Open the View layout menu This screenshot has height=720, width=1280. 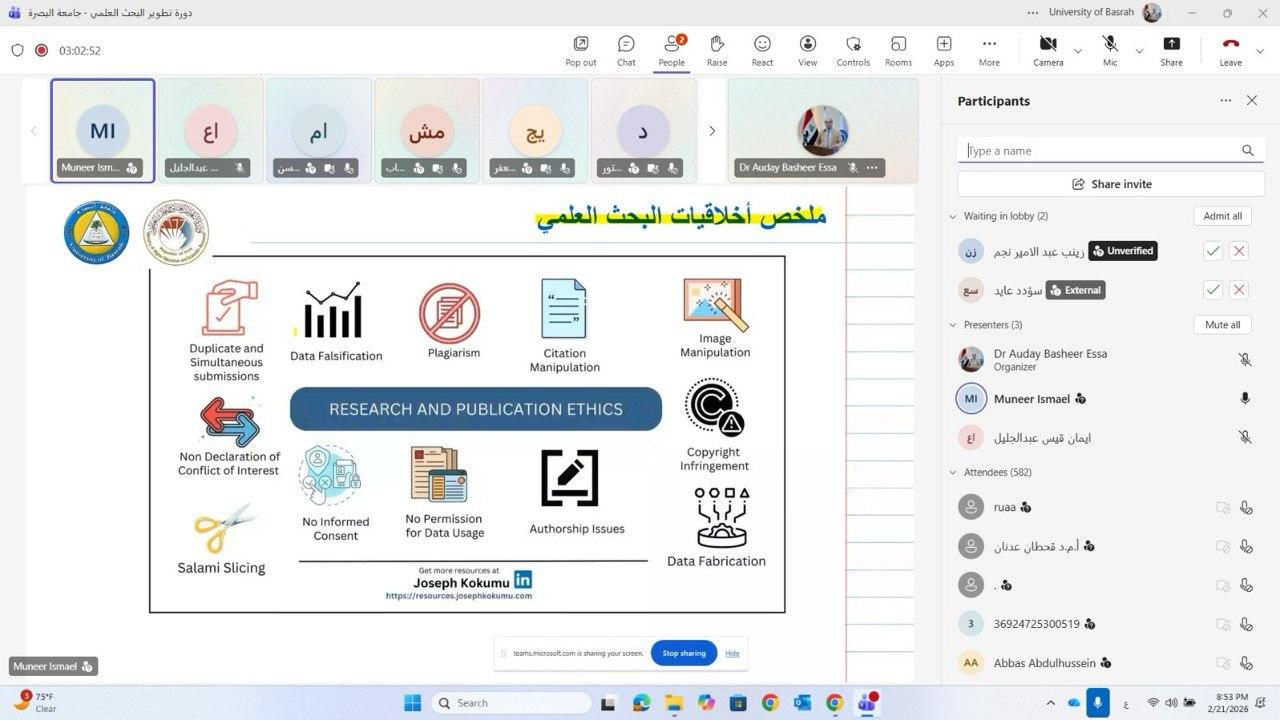tap(807, 50)
